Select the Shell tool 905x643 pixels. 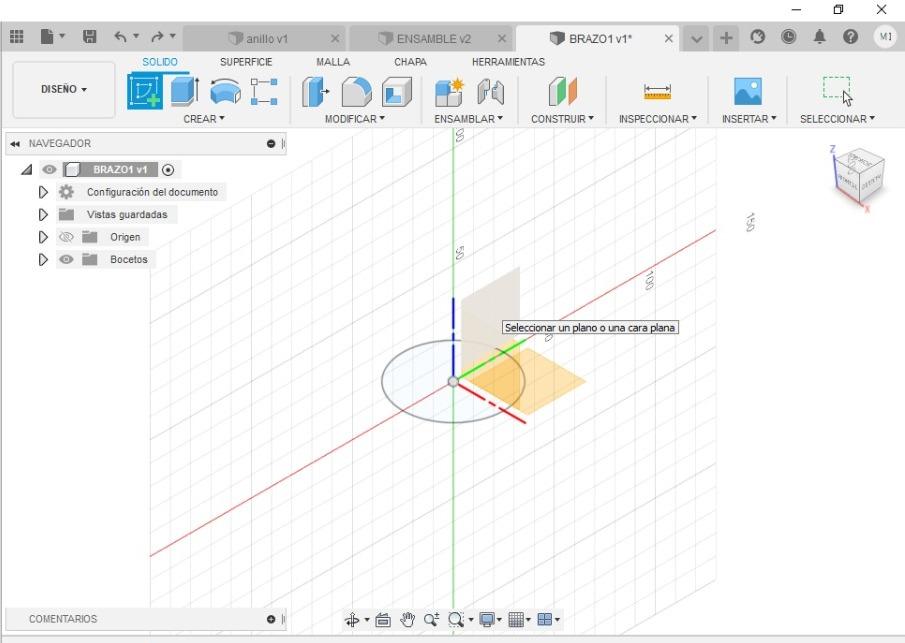tap(397, 92)
